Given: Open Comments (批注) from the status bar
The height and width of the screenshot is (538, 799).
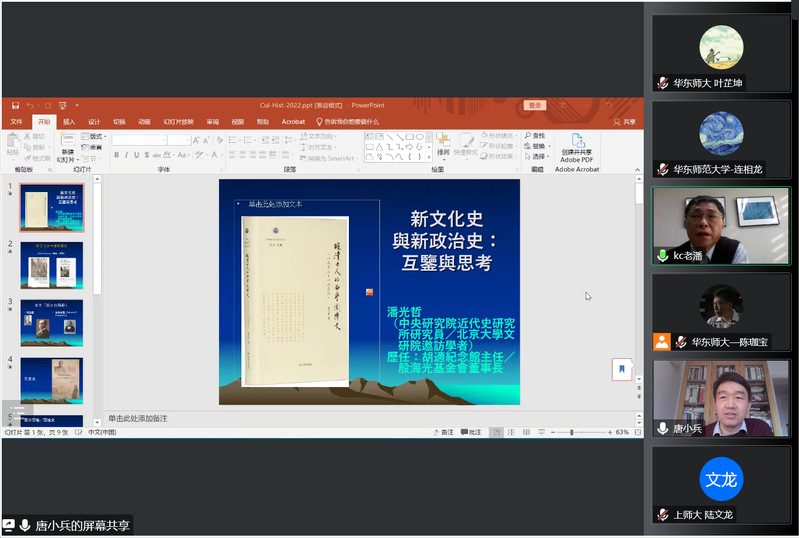Looking at the screenshot, I should pyautogui.click(x=470, y=432).
